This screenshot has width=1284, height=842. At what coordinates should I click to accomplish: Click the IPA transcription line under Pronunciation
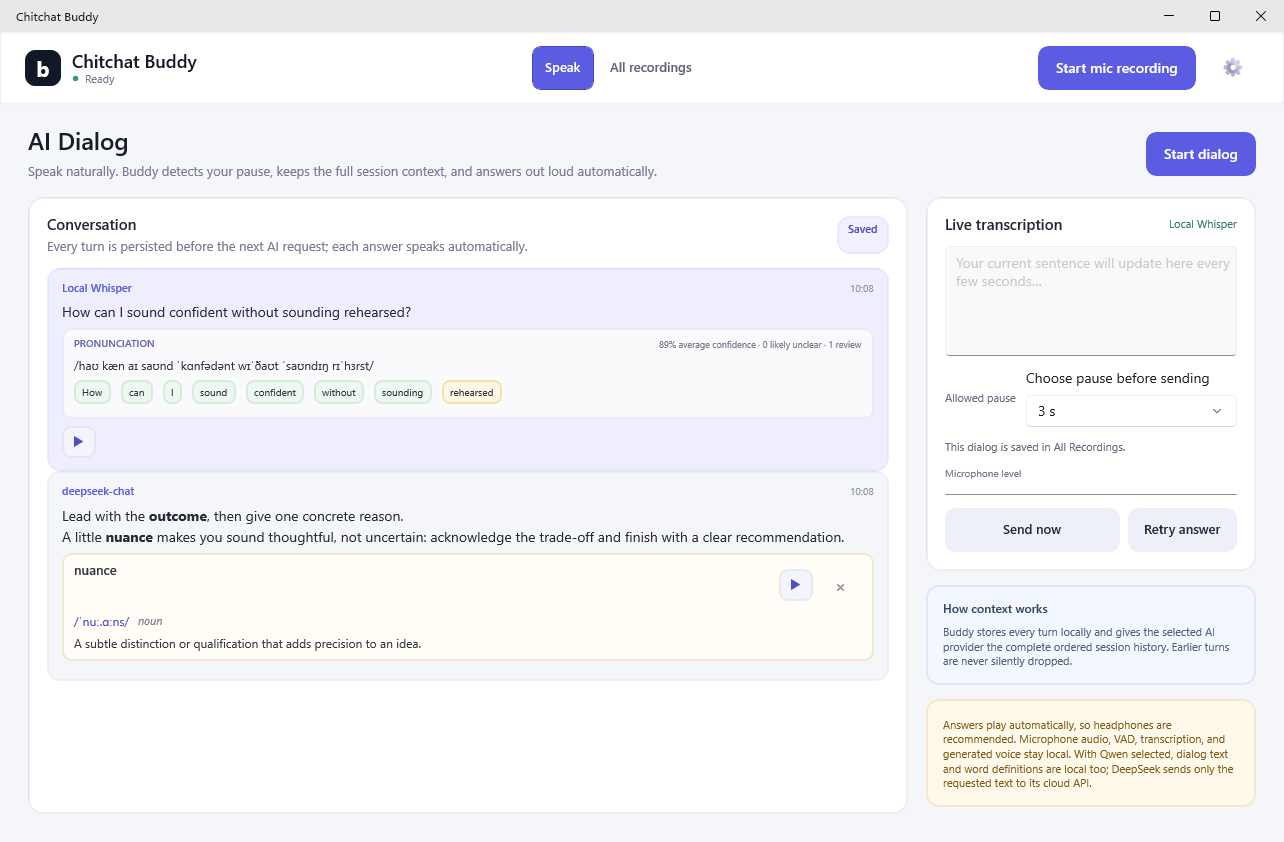point(224,366)
